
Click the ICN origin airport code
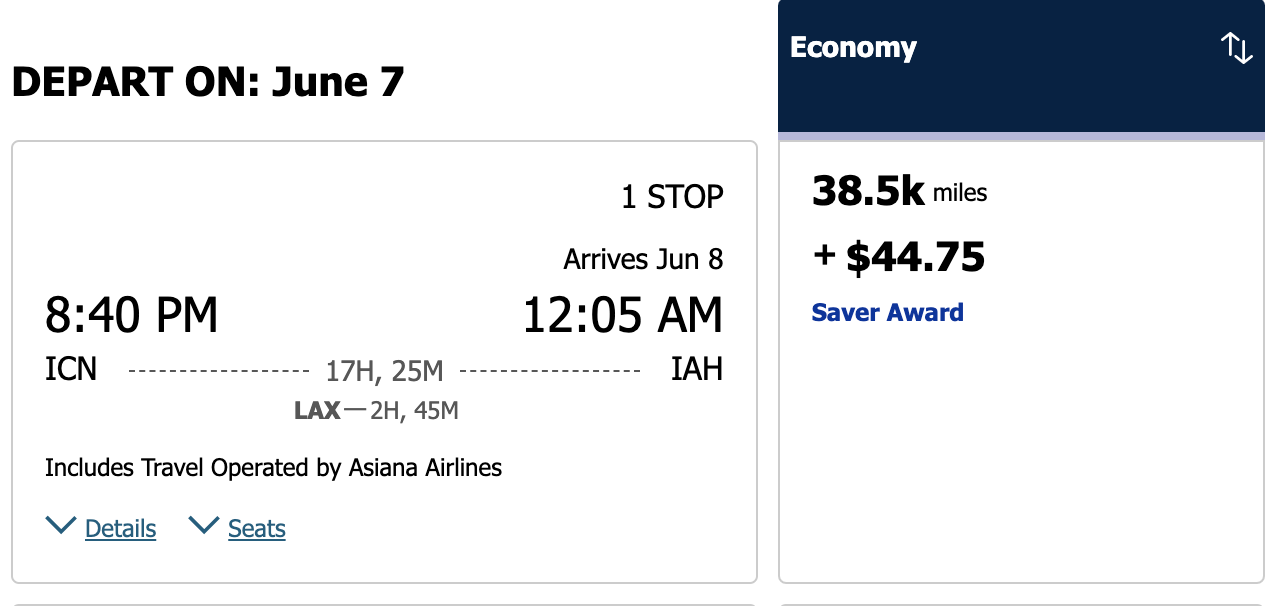pyautogui.click(x=71, y=370)
